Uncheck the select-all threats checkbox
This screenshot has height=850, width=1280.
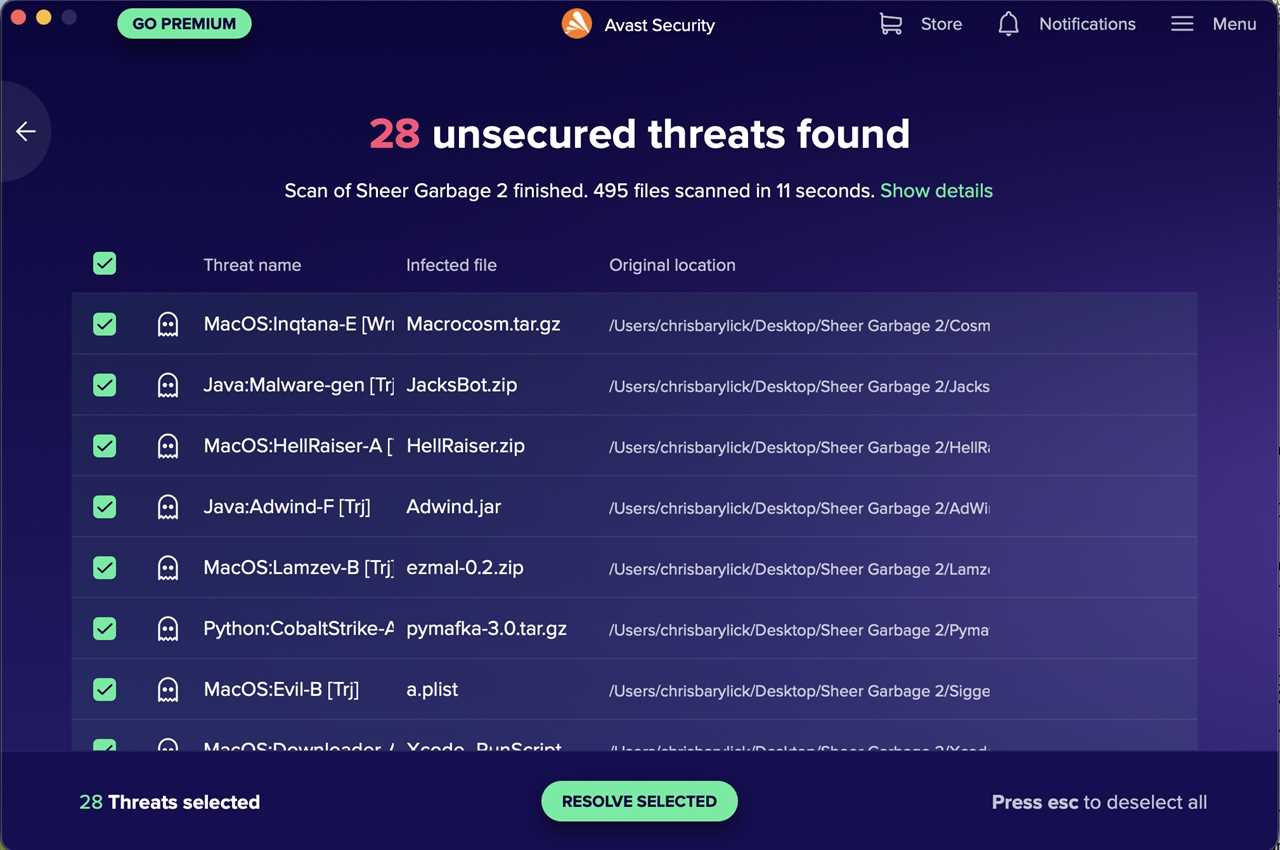104,263
